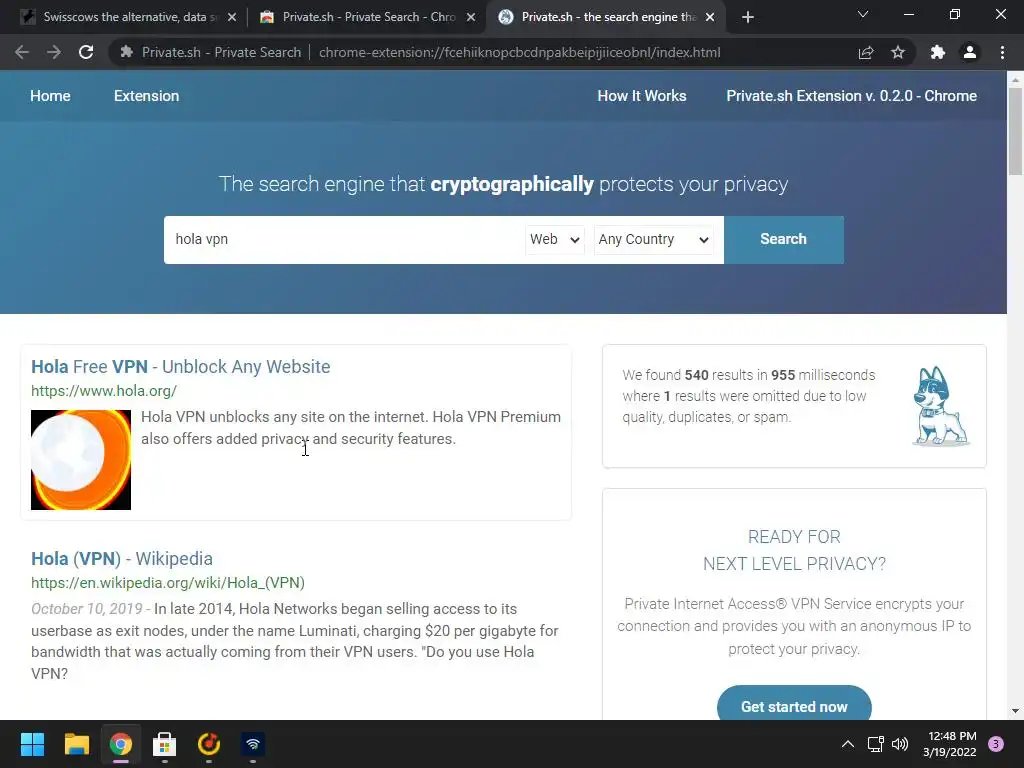
Task: Click Private.sh Extension v. 0.2.0 - Chrome link
Action: click(852, 96)
